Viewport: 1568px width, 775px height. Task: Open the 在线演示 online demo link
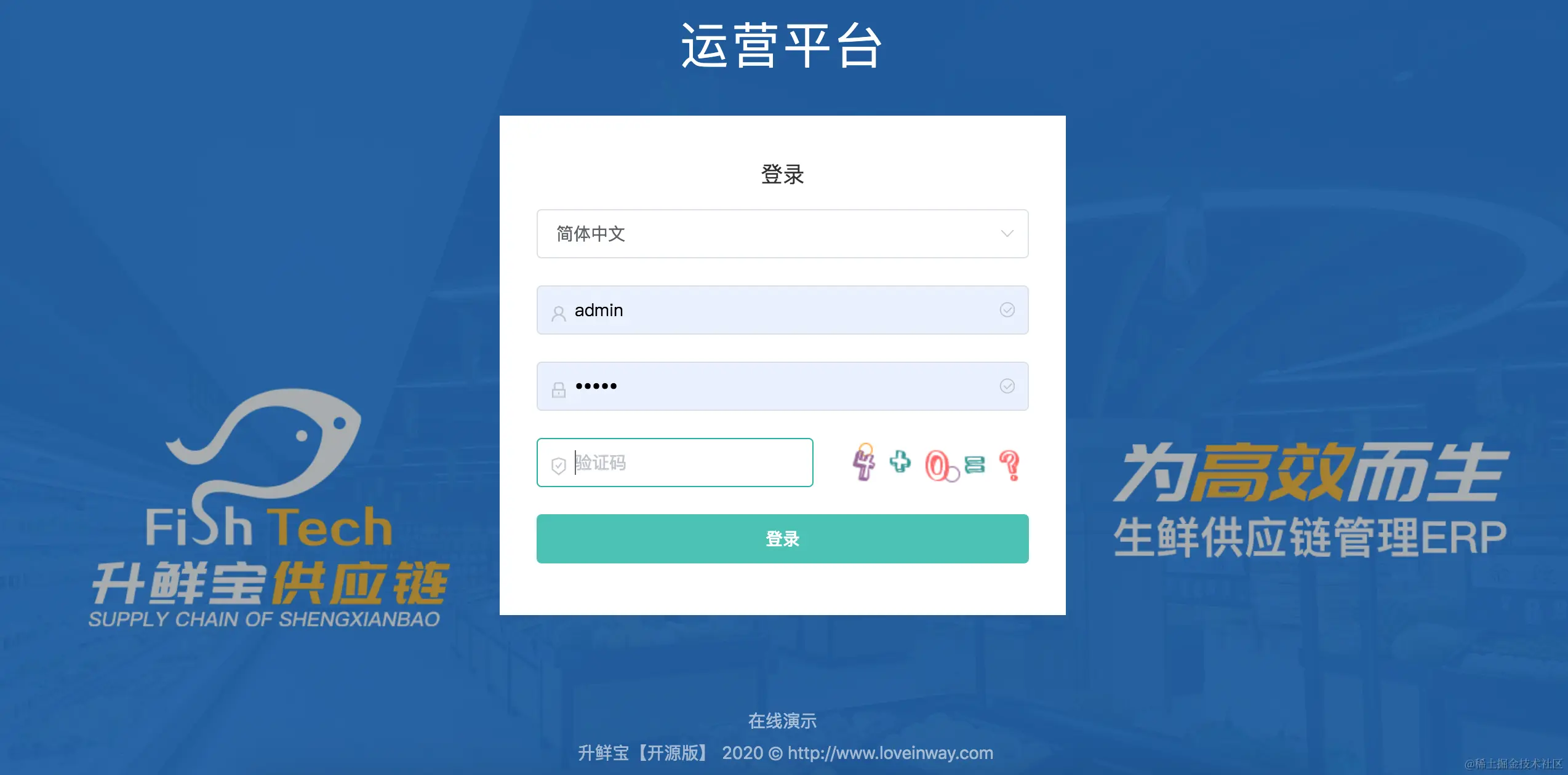click(782, 721)
